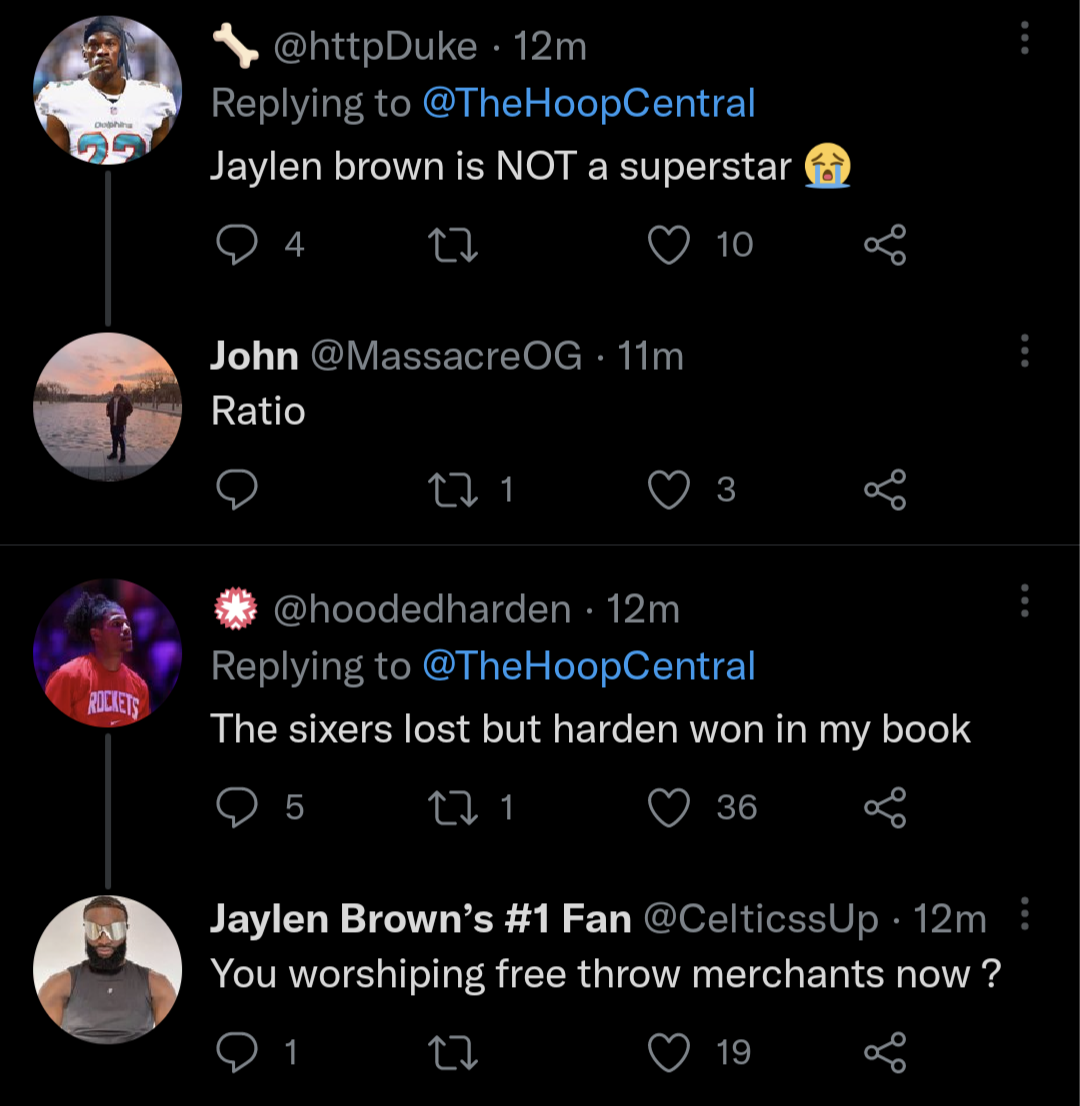Share @httpDuke's tweet
Screen dimensions: 1080x1106
(x=884, y=244)
